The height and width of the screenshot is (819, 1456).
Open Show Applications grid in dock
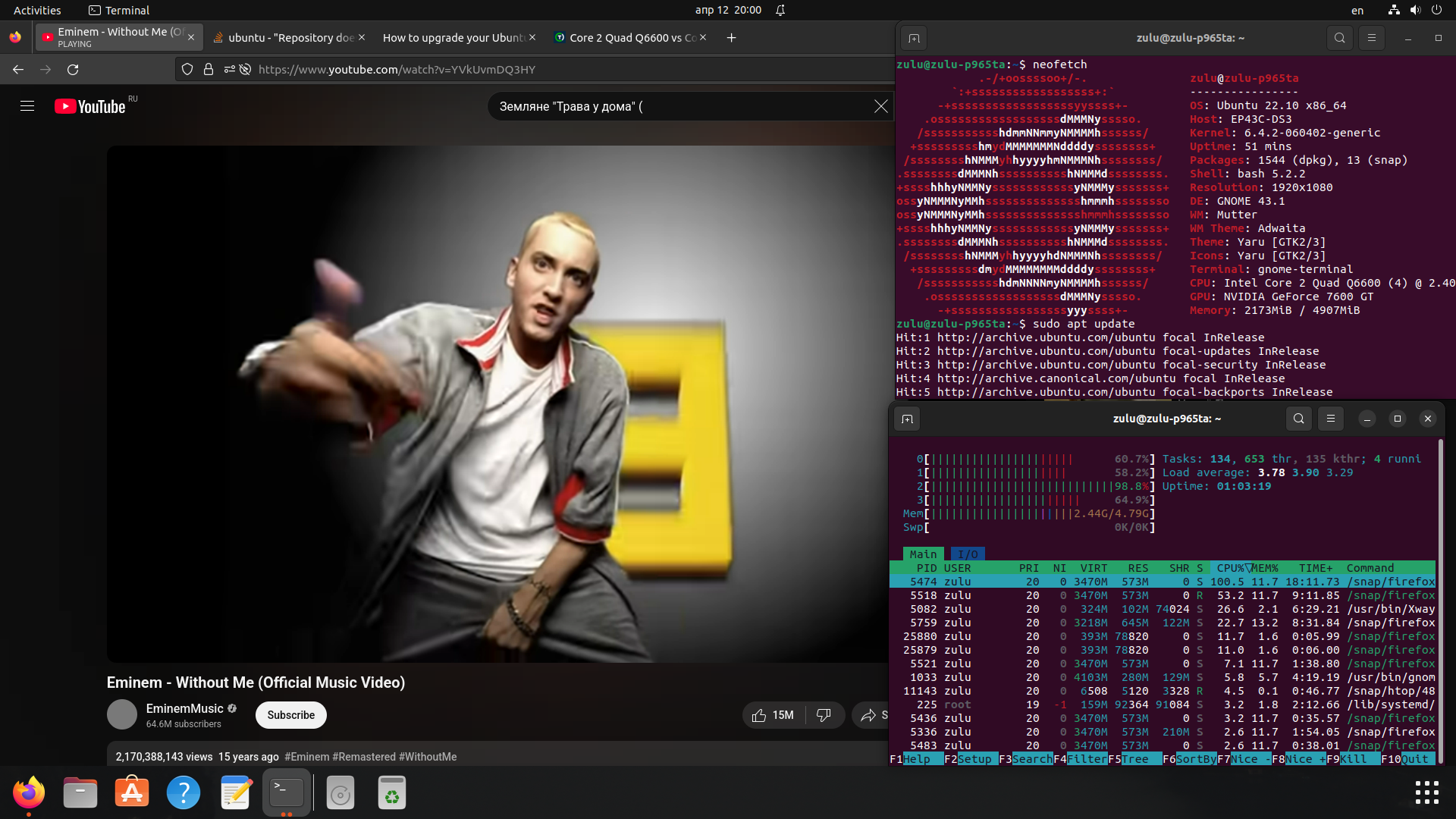click(1426, 792)
